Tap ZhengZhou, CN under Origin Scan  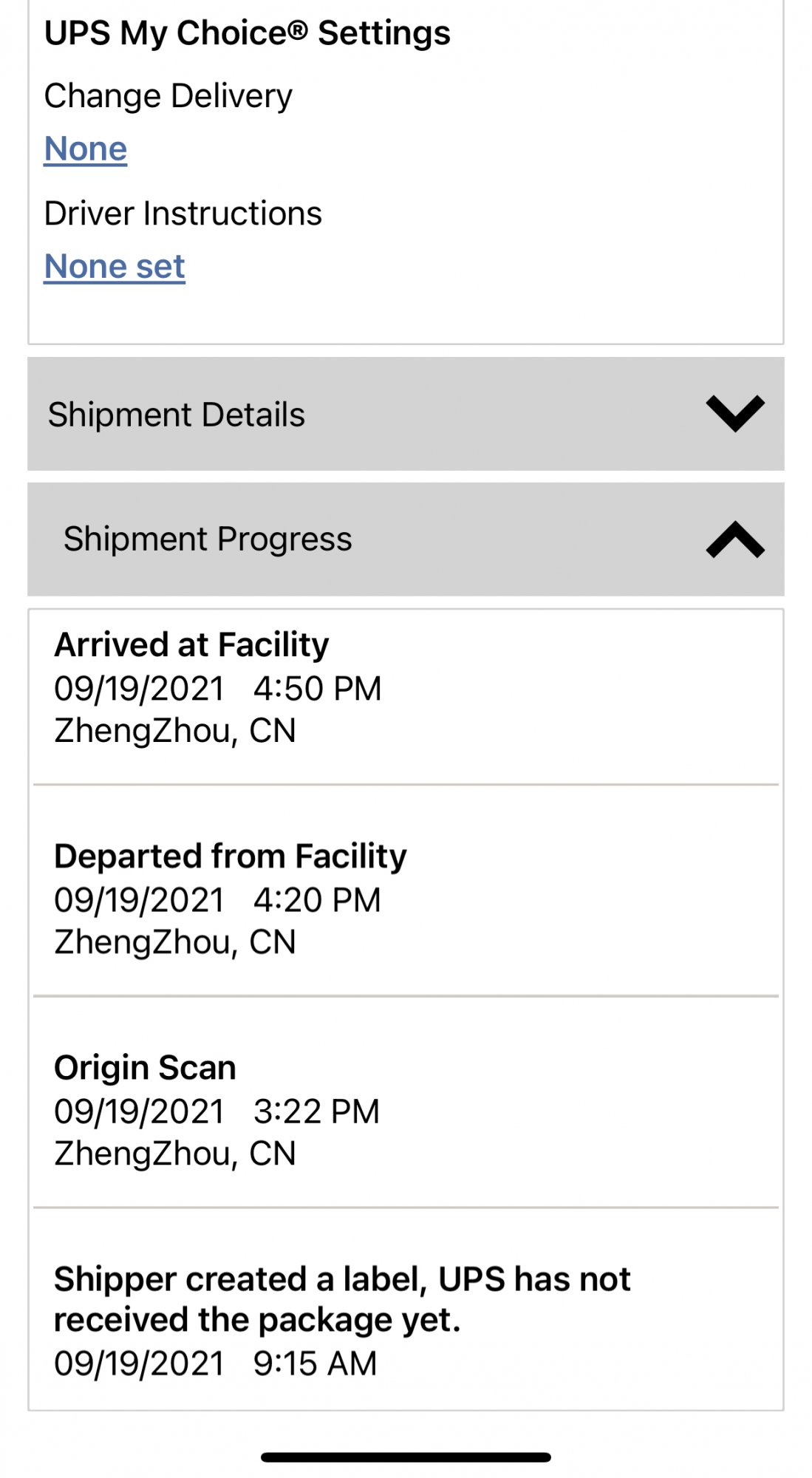[x=175, y=1154]
